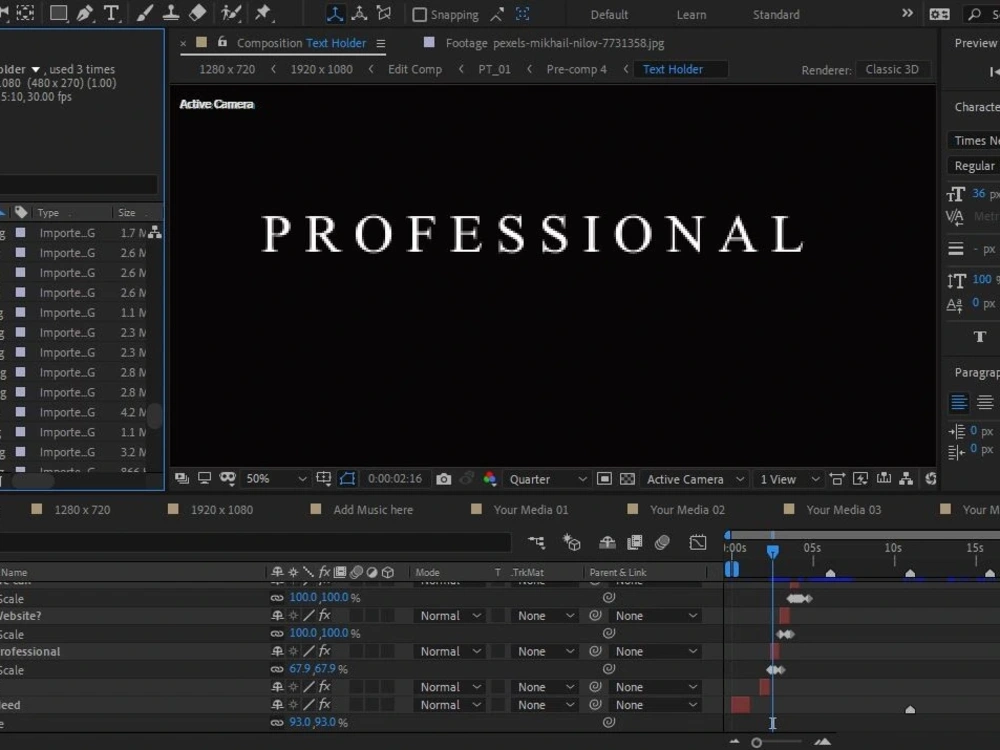Select the Eraser tool
The width and height of the screenshot is (1000, 750).
tap(198, 13)
